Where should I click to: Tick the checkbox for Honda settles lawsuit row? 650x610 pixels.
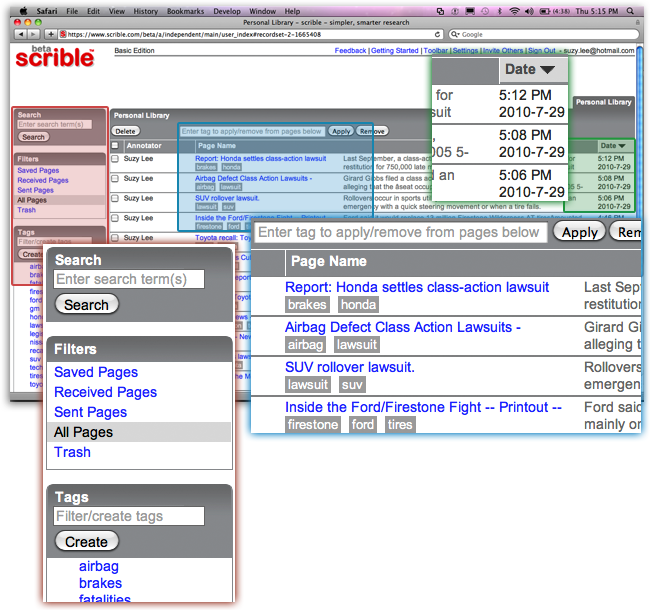[115, 159]
